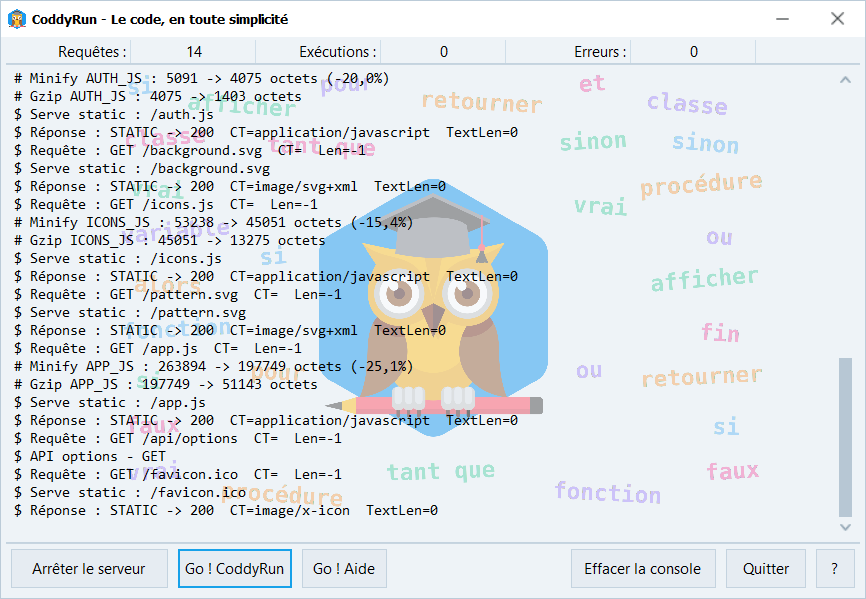
Task: Click log line 'Gzip APP_JS : 197749 -> 51143 octets'
Action: click(x=166, y=384)
